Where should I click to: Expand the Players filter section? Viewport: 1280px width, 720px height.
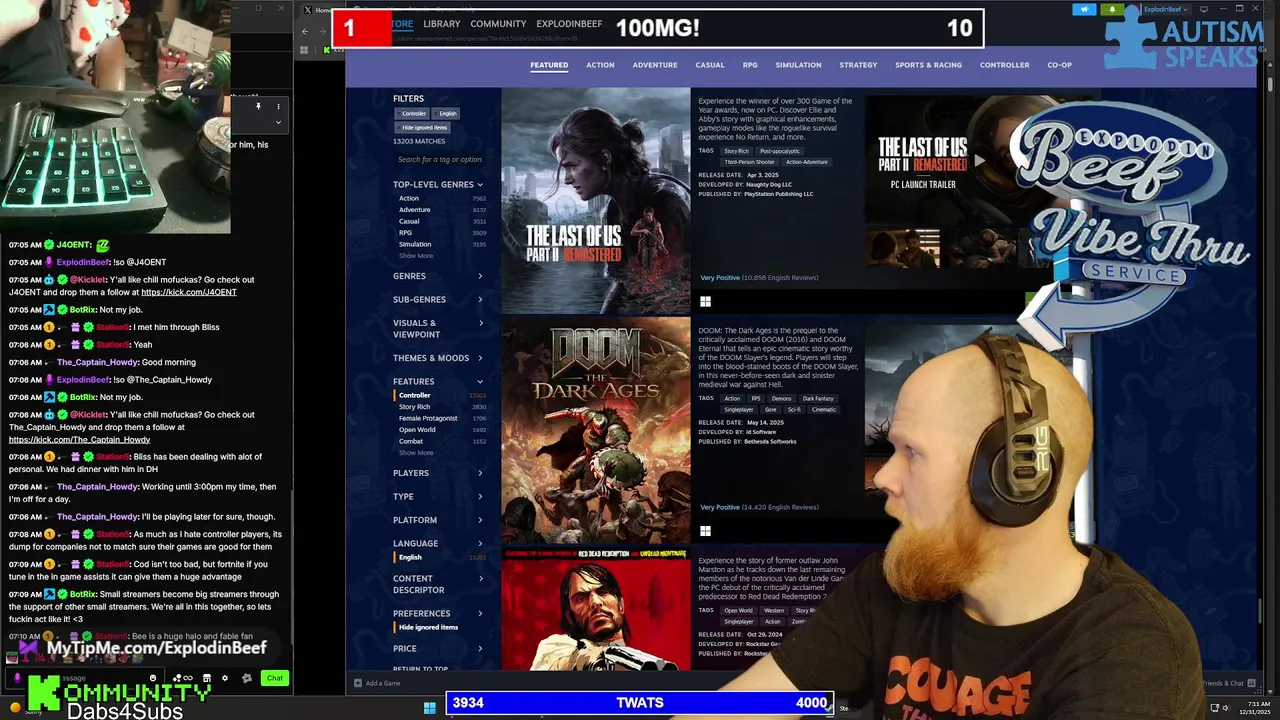[x=438, y=473]
